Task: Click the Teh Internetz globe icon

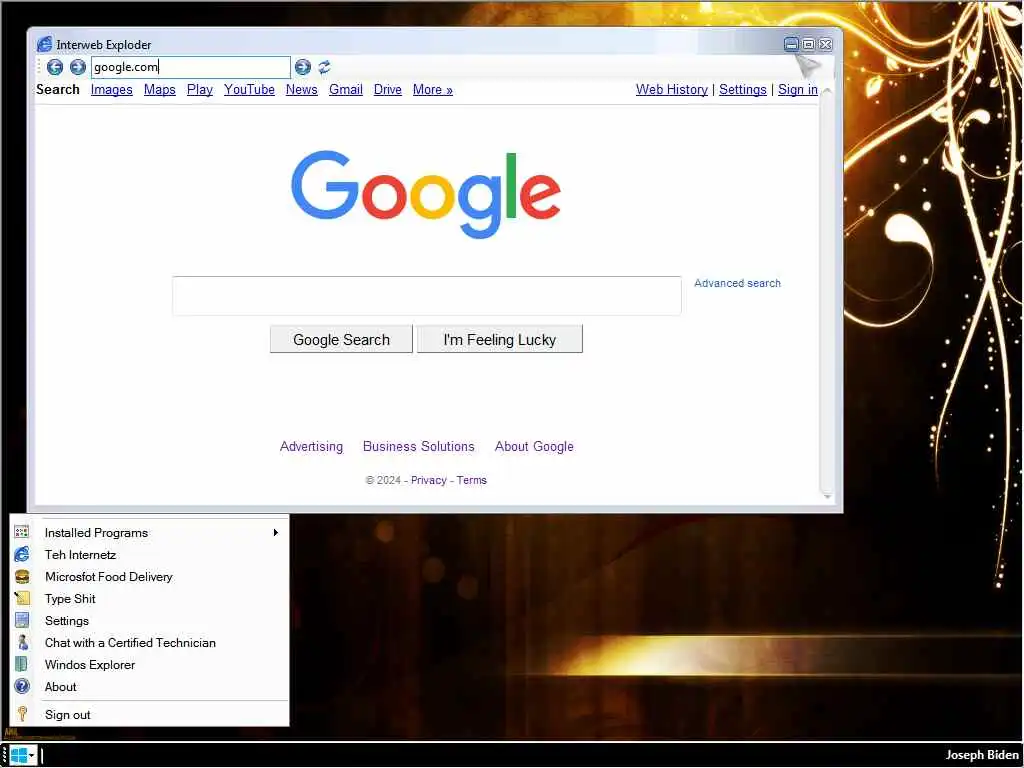Action: tap(22, 554)
